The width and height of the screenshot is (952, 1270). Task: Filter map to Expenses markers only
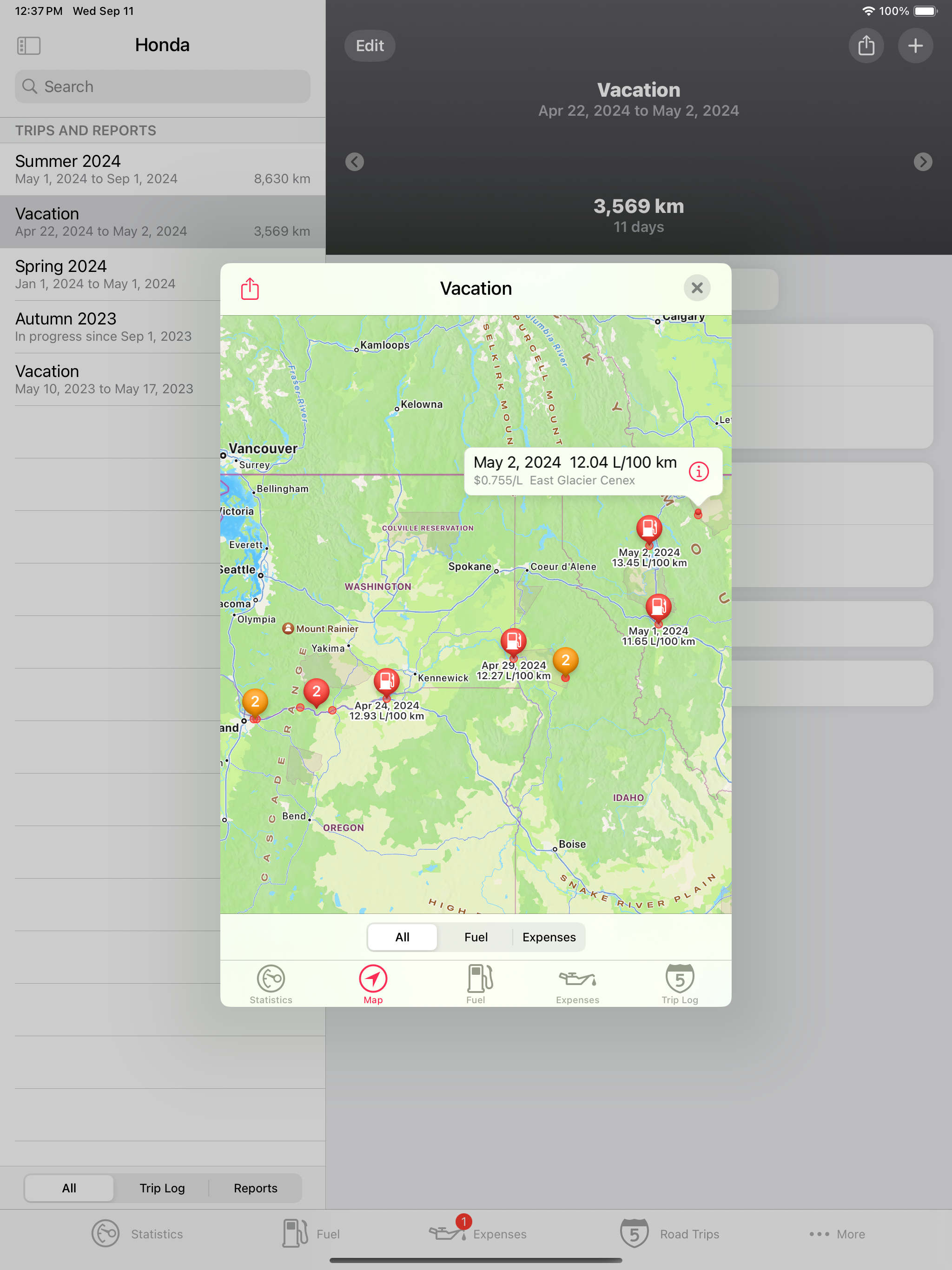click(x=549, y=937)
